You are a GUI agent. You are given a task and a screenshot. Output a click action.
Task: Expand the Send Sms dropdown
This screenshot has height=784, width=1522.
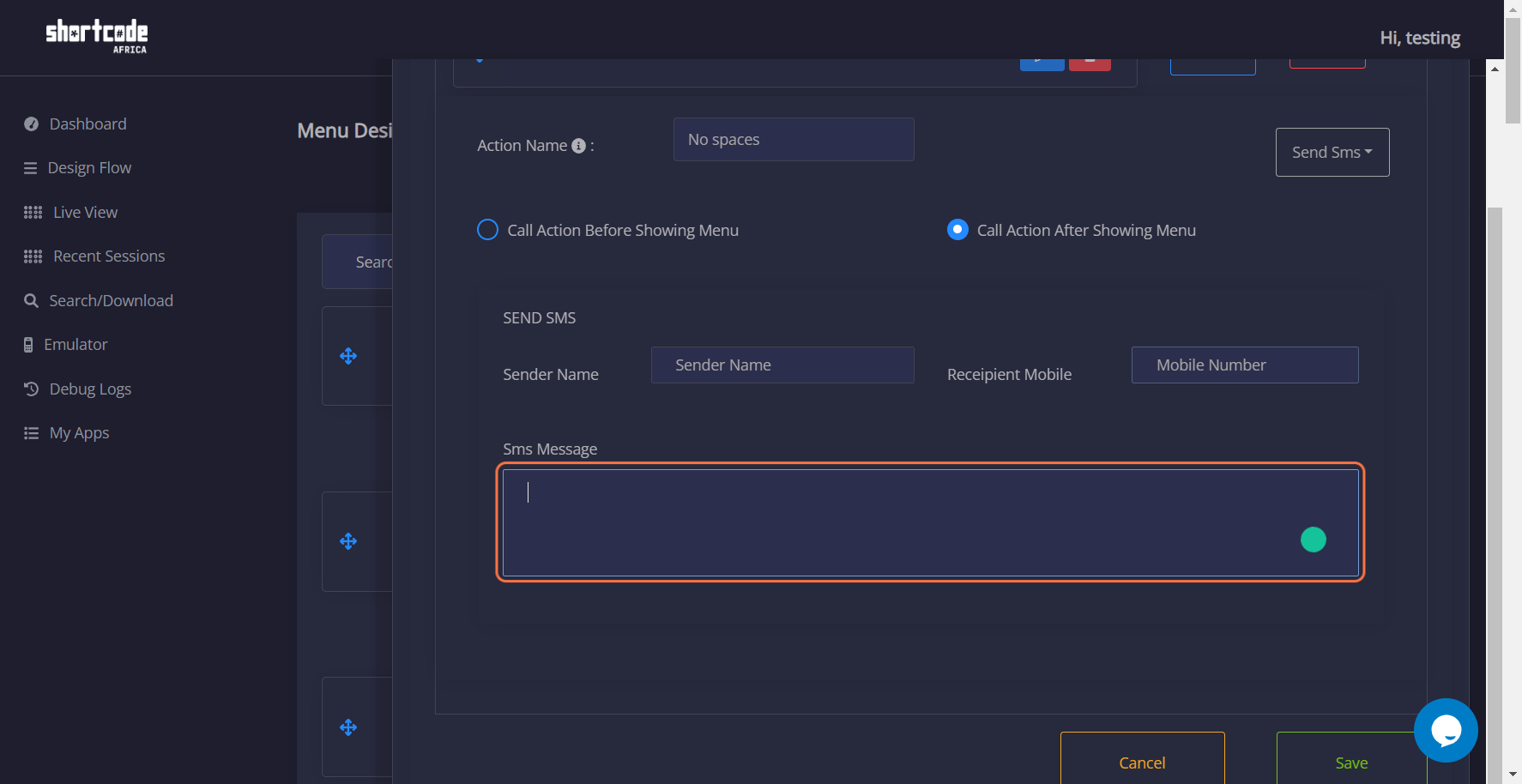(1332, 152)
